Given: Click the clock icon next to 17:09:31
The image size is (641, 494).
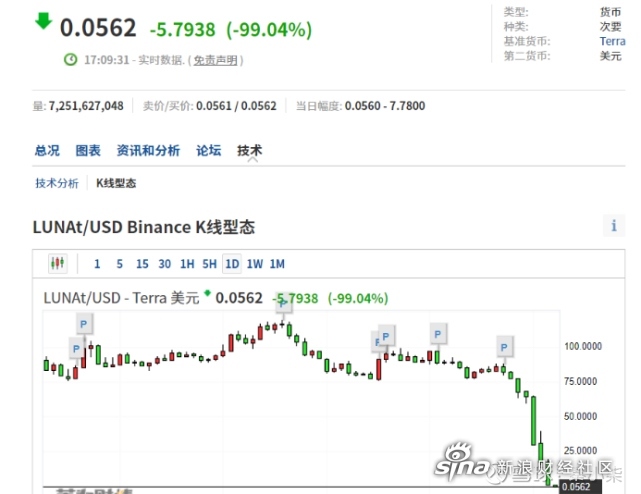Looking at the screenshot, I should [x=70, y=60].
